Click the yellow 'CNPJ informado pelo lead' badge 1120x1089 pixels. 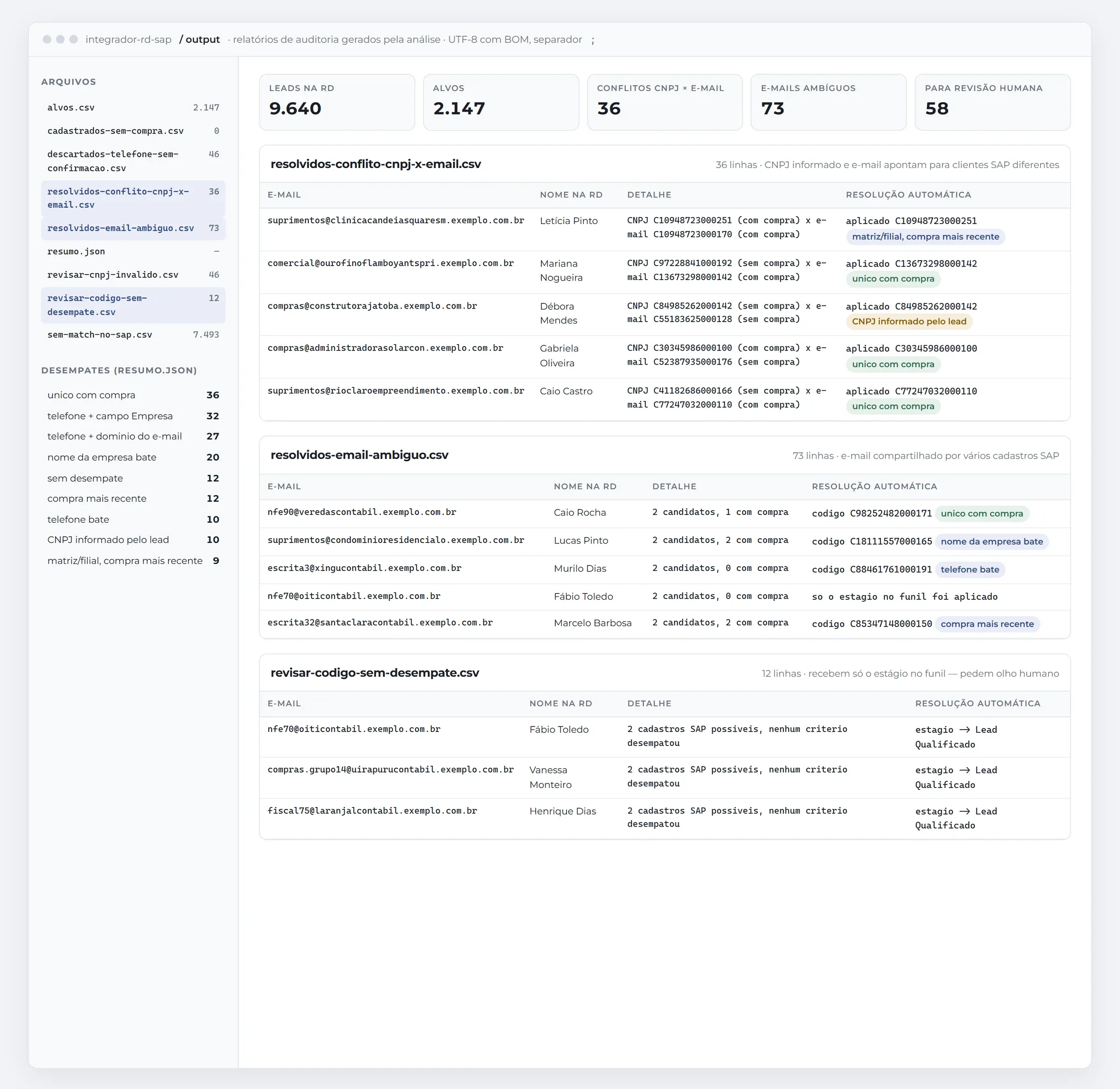[909, 322]
